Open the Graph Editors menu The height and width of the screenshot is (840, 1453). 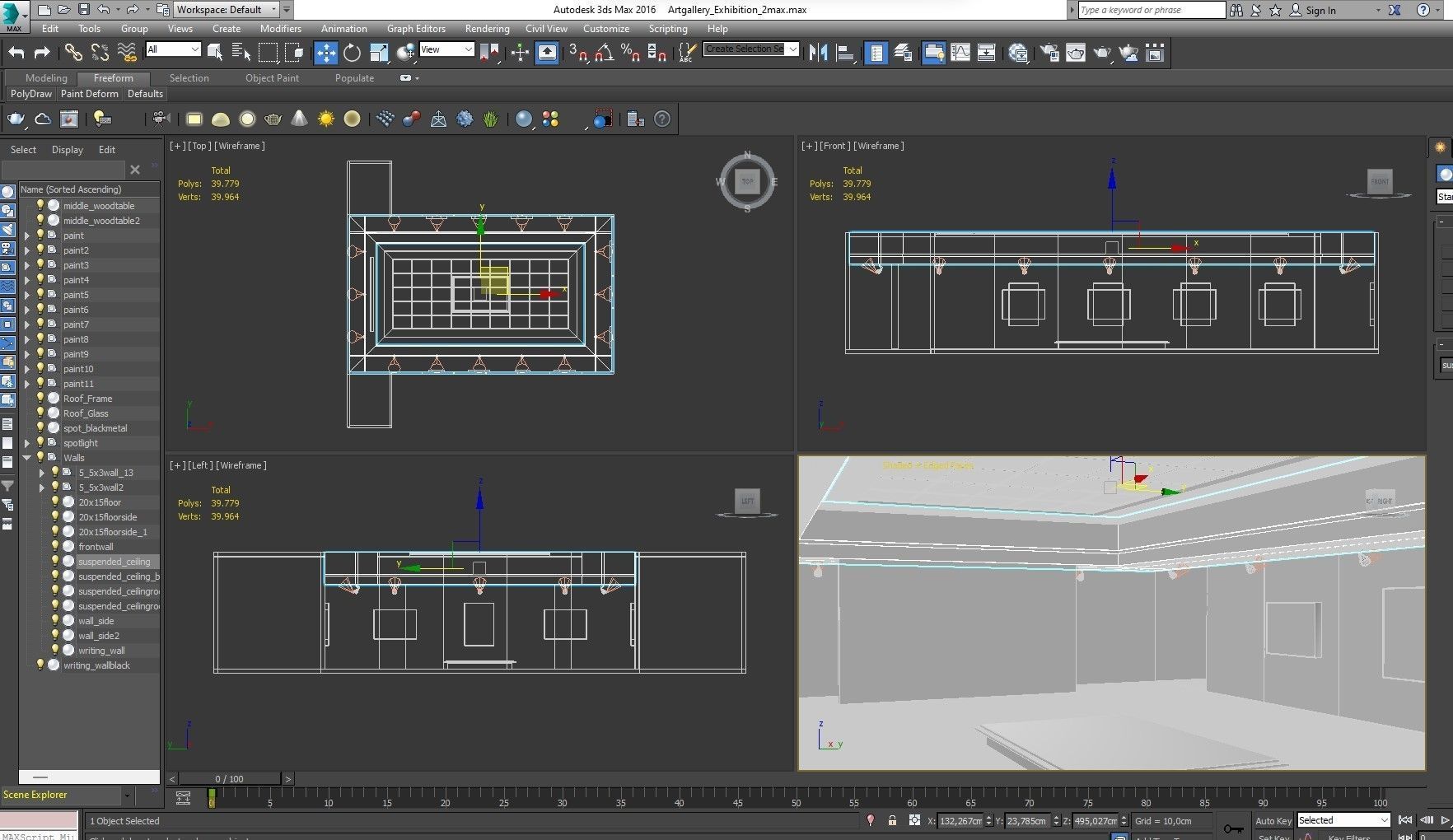(x=416, y=29)
